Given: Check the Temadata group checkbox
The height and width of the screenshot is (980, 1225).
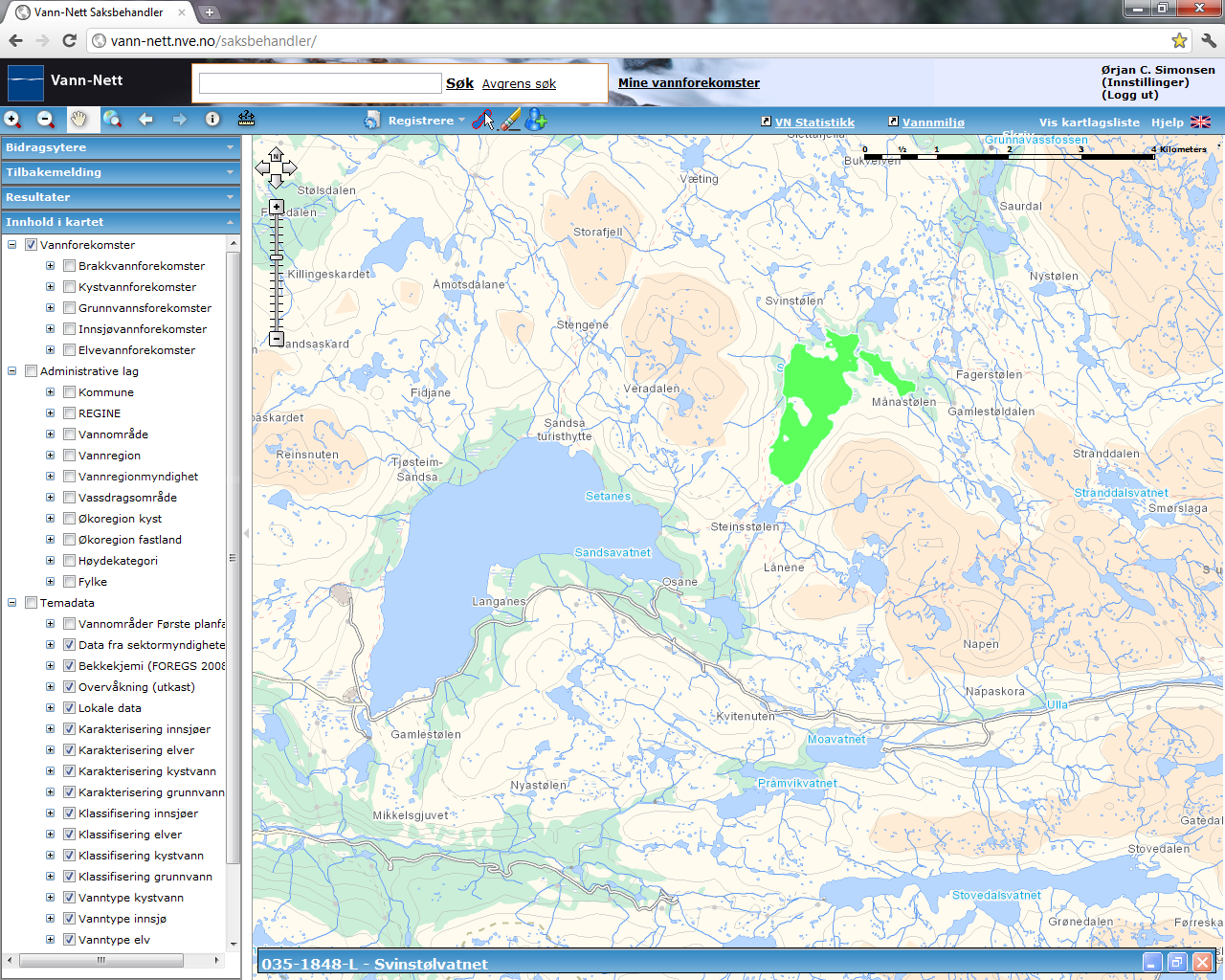Looking at the screenshot, I should pyautogui.click(x=31, y=603).
